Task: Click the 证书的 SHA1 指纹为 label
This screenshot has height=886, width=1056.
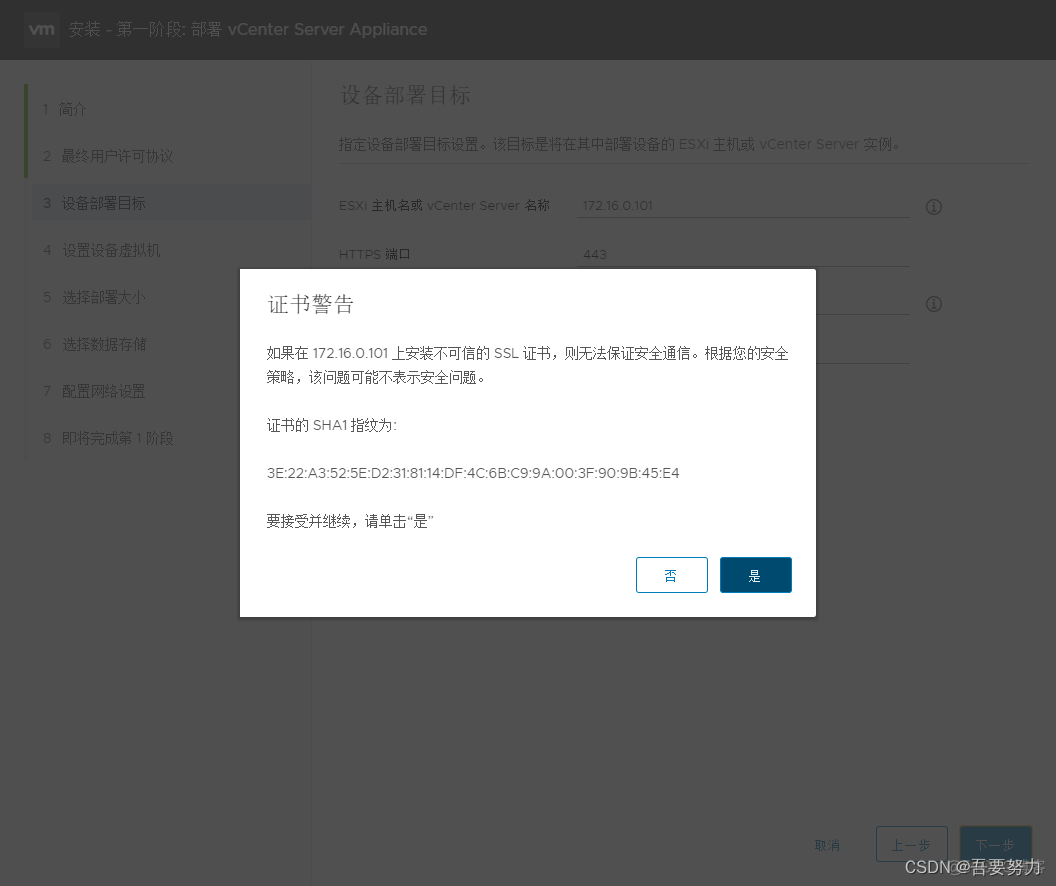Action: click(x=332, y=425)
